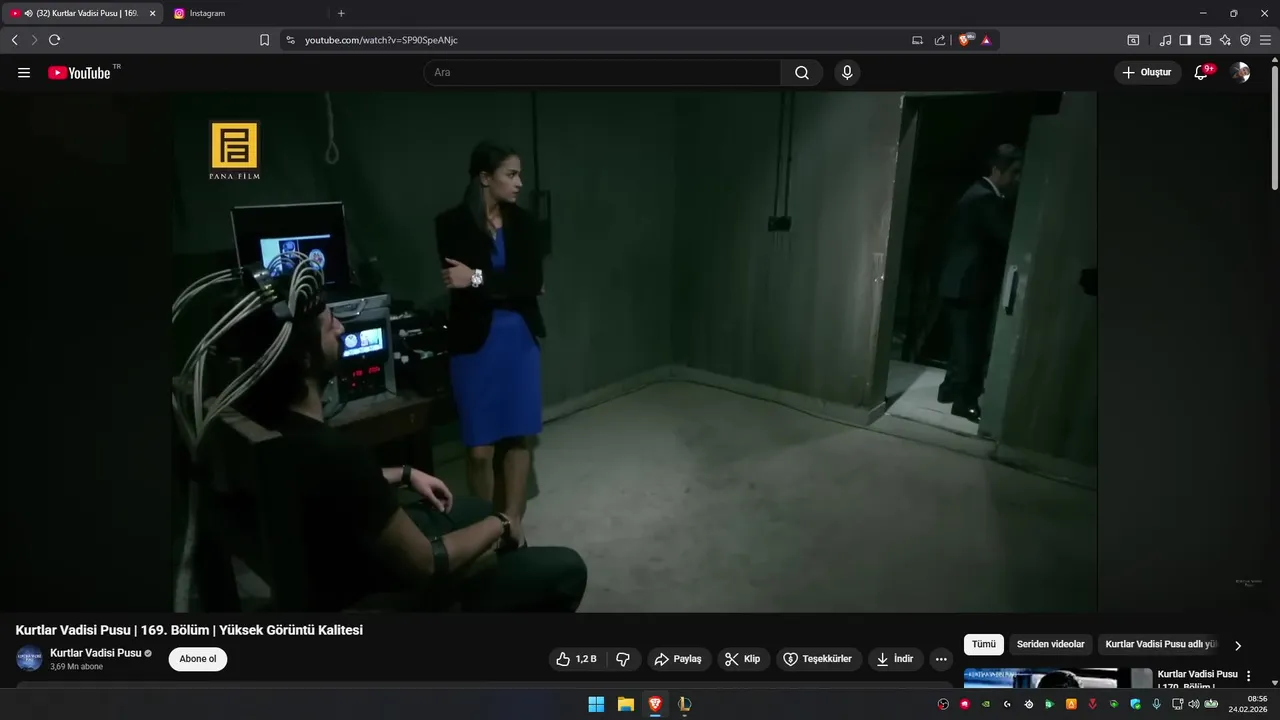This screenshot has height=720, width=1280.
Task: Bookmark this page
Action: [264, 40]
